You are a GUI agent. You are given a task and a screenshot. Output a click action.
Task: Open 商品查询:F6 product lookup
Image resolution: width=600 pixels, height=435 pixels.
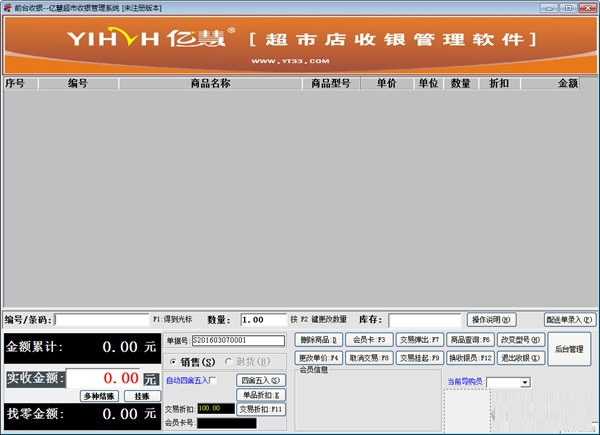point(470,340)
